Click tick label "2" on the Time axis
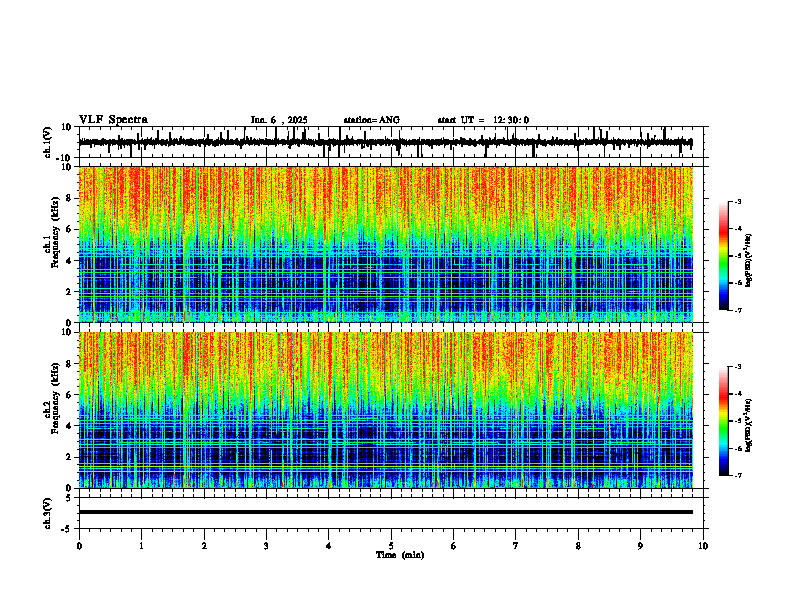 pyautogui.click(x=204, y=546)
